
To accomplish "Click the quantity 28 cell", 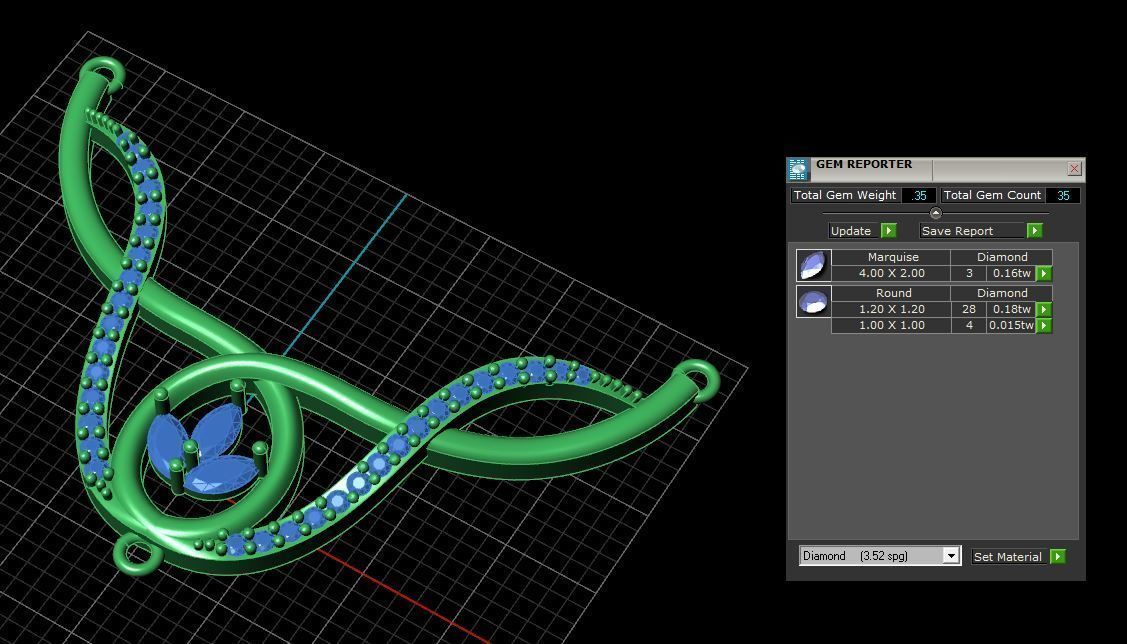I will tap(969, 309).
